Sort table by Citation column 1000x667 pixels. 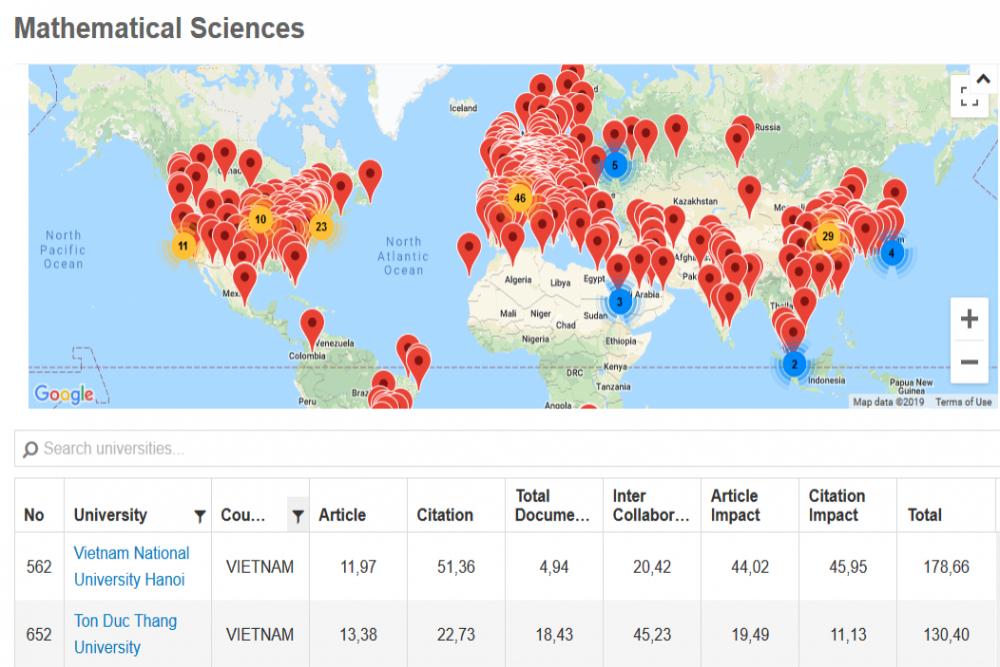pyautogui.click(x=445, y=515)
